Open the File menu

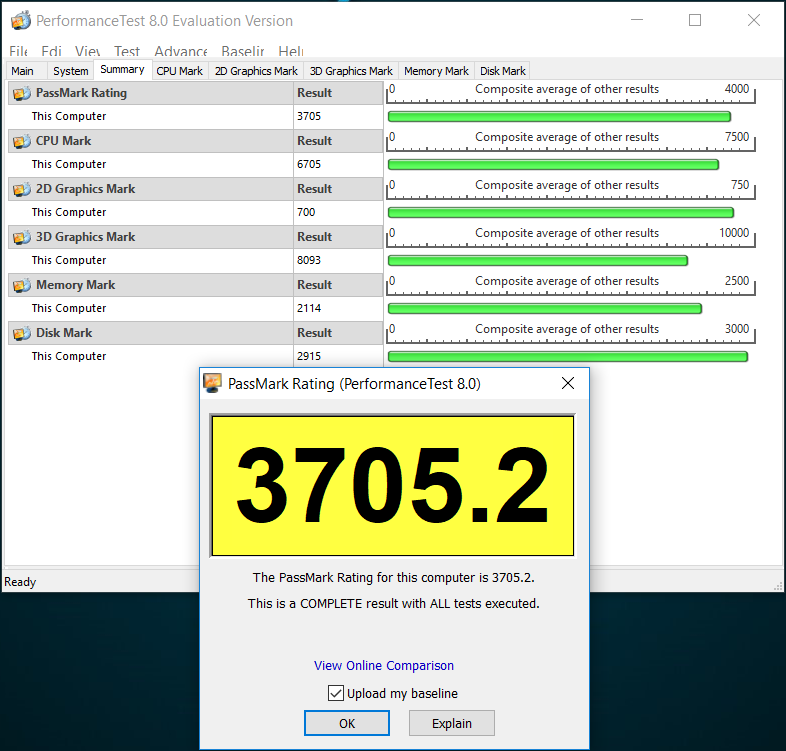[19, 51]
